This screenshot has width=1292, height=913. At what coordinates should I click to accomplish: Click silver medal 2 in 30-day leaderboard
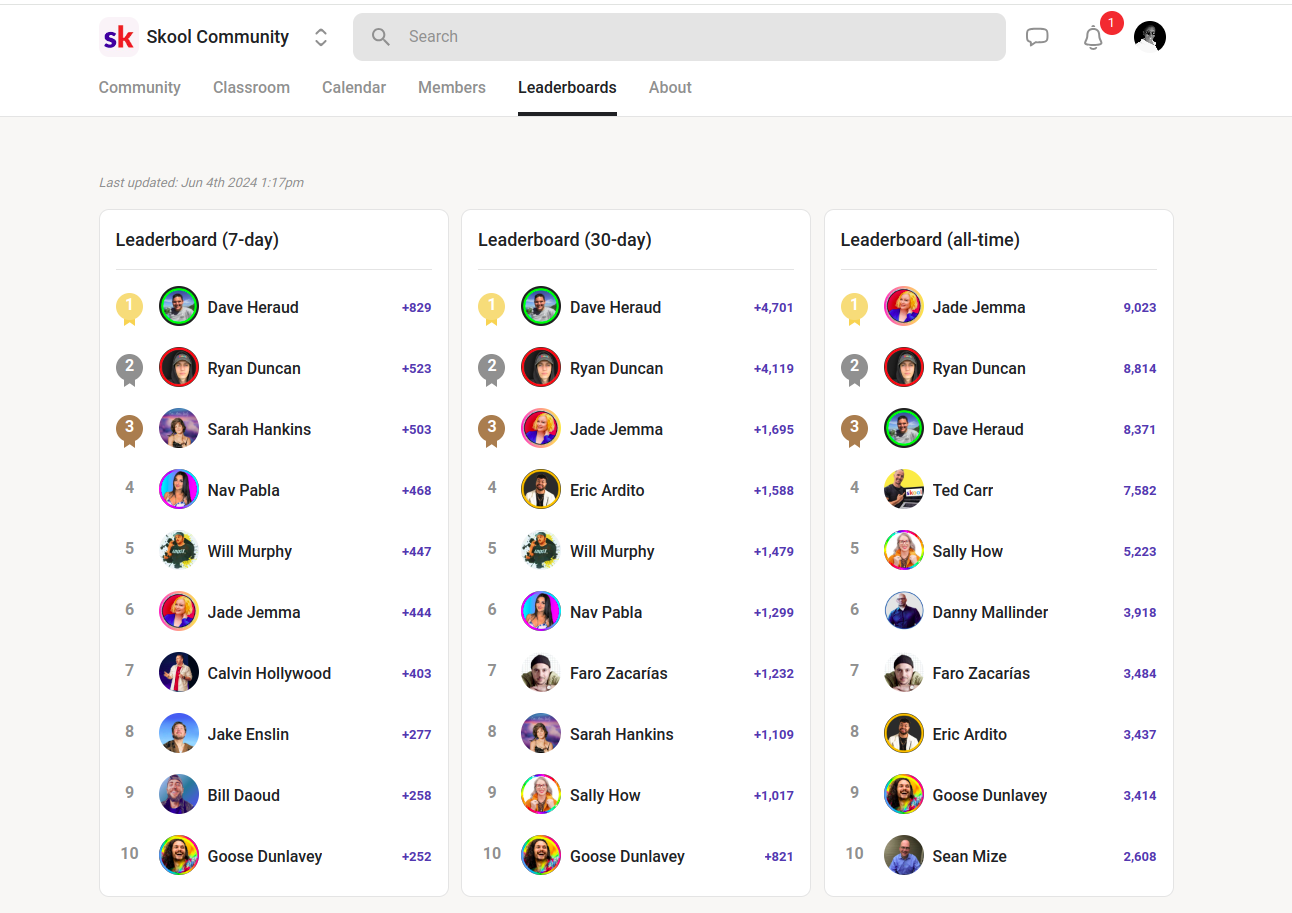pyautogui.click(x=491, y=370)
